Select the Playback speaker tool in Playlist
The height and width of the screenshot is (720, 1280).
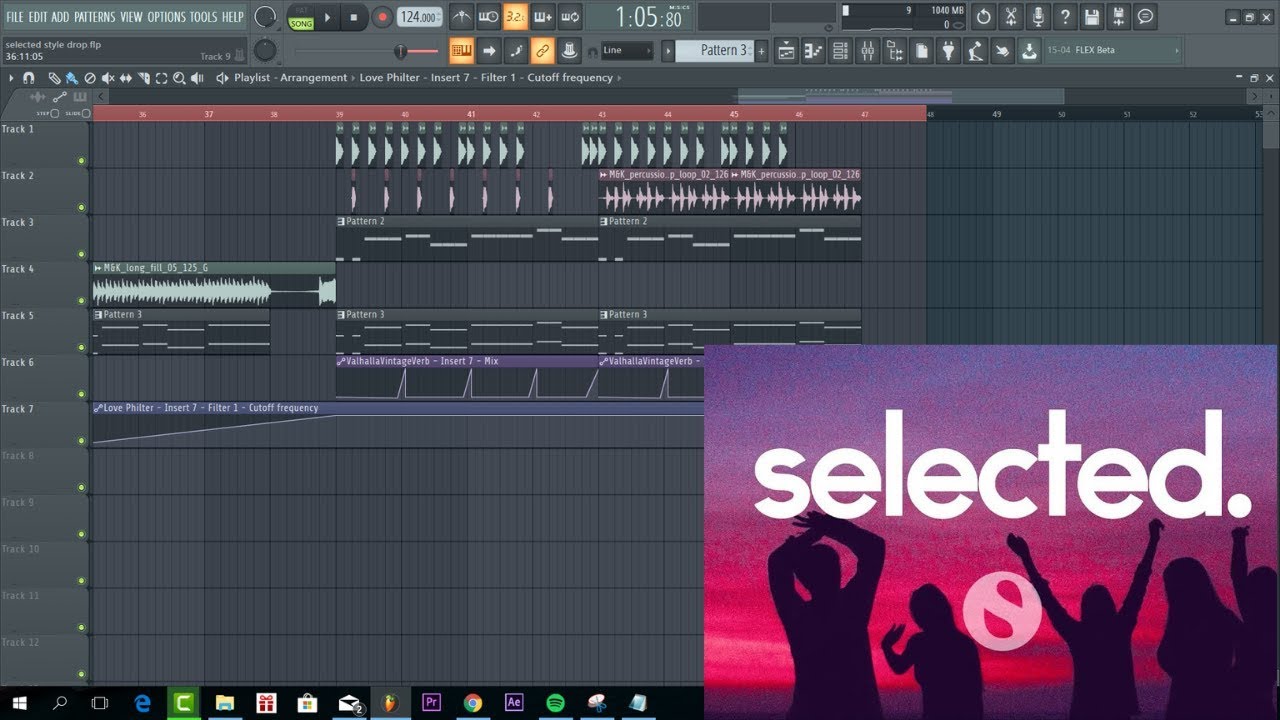[197, 77]
